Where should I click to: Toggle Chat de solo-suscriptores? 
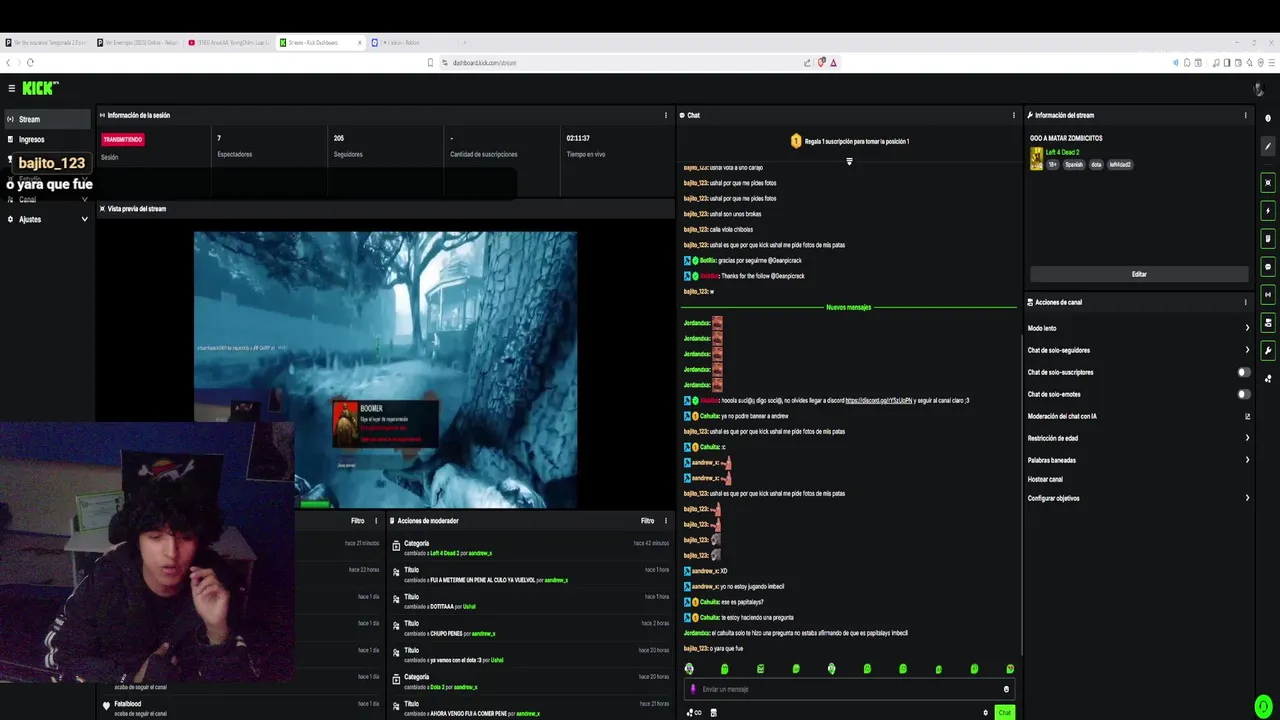1243,372
